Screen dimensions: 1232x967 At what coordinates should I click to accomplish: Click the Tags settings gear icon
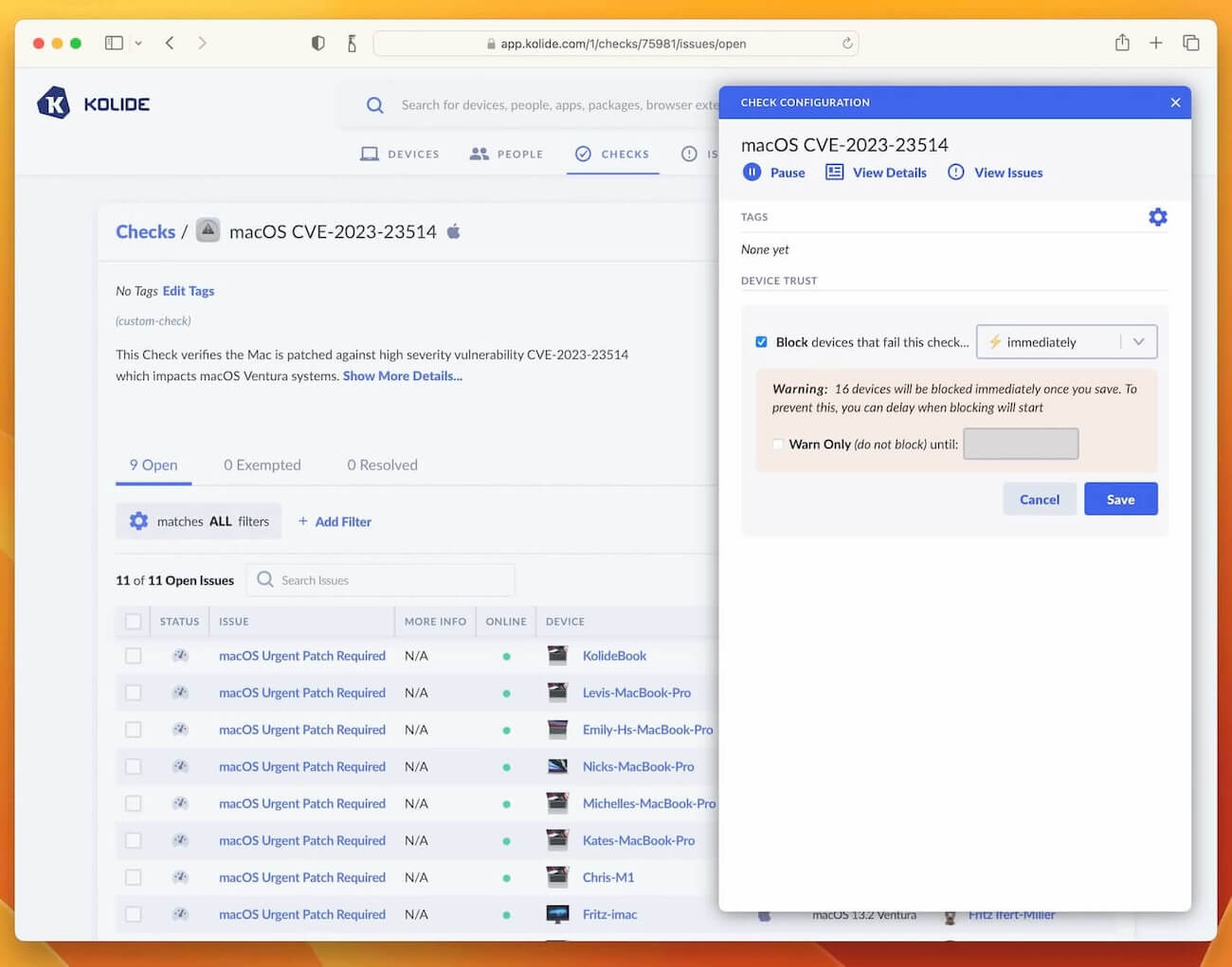coord(1157,216)
